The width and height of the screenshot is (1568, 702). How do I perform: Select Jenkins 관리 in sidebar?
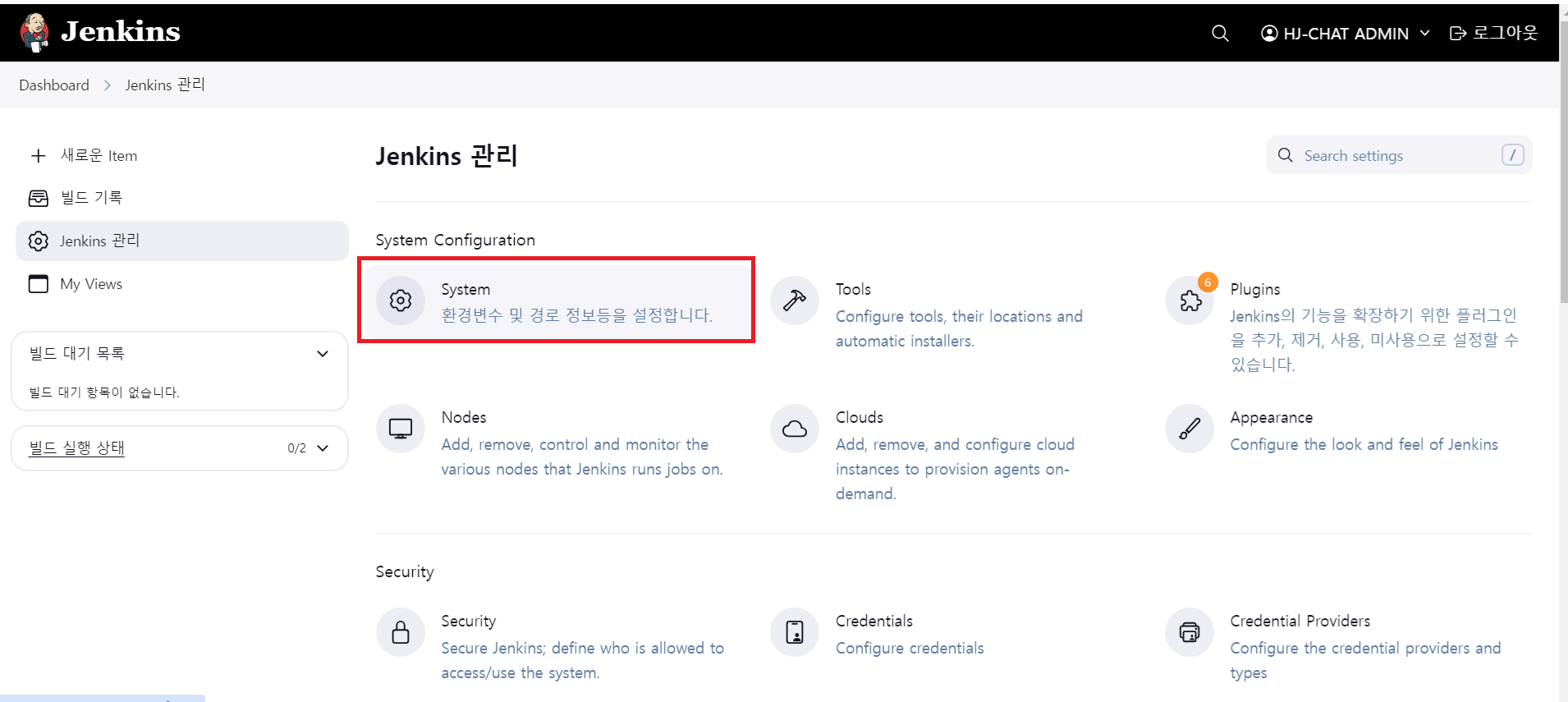click(182, 241)
